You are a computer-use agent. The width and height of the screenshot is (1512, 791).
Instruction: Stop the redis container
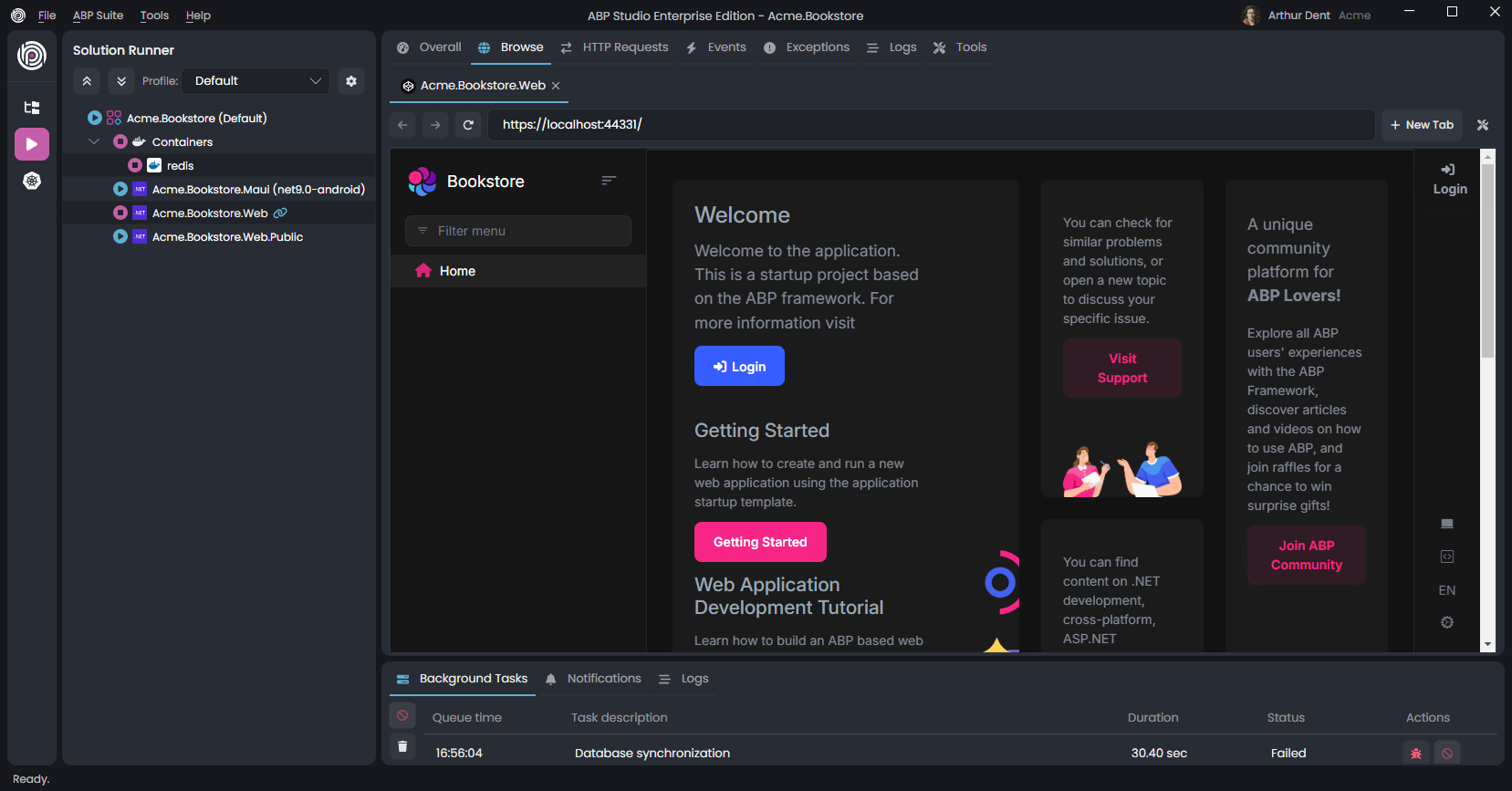coord(135,165)
